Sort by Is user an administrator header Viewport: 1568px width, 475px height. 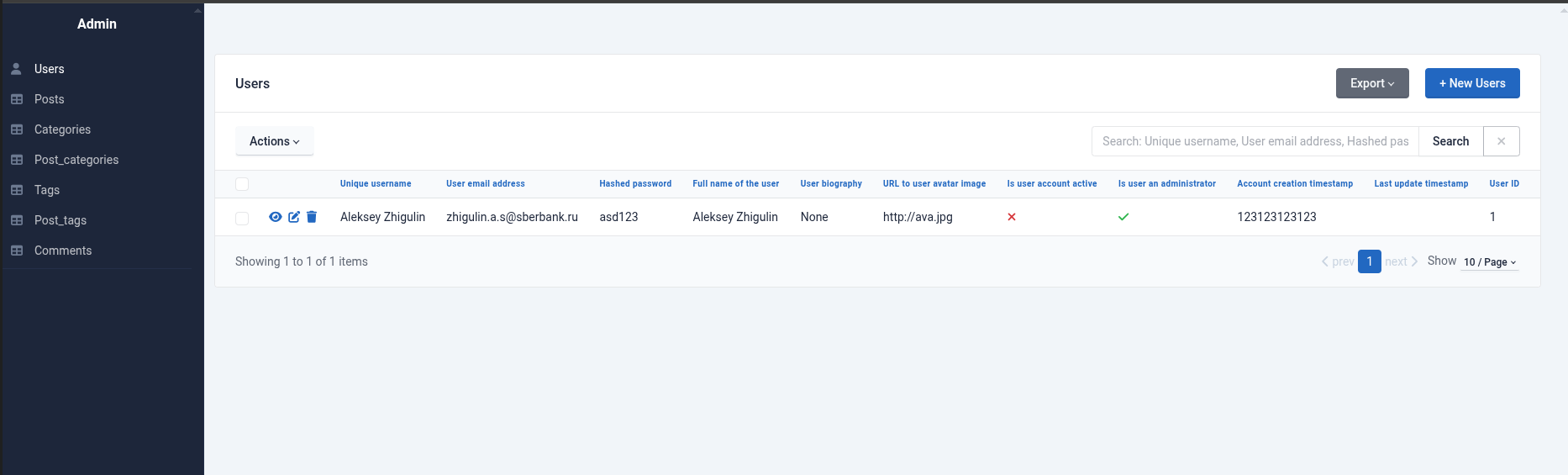pyautogui.click(x=1167, y=183)
